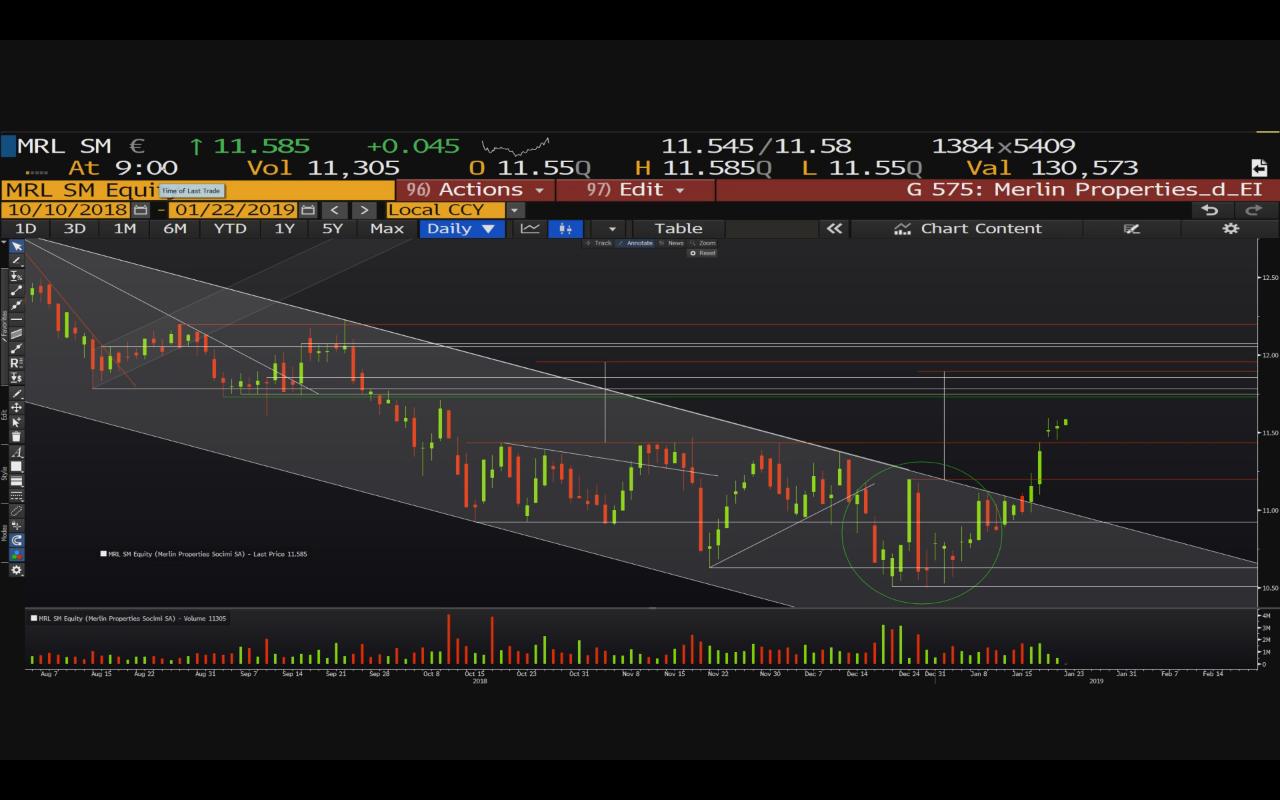The height and width of the screenshot is (800, 1280).
Task: Click the line chart type icon
Action: (530, 229)
